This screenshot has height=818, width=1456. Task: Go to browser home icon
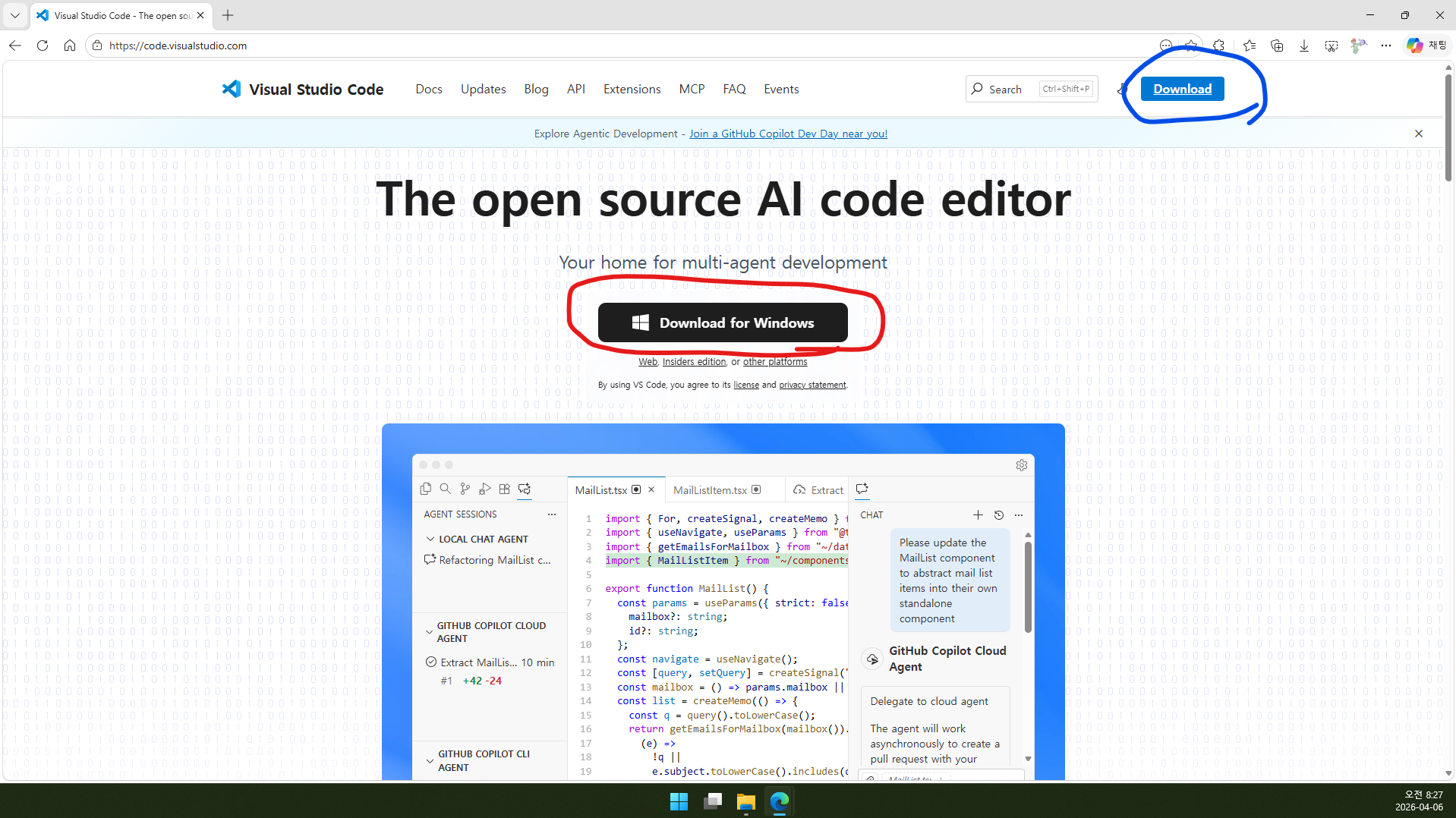pyautogui.click(x=70, y=46)
